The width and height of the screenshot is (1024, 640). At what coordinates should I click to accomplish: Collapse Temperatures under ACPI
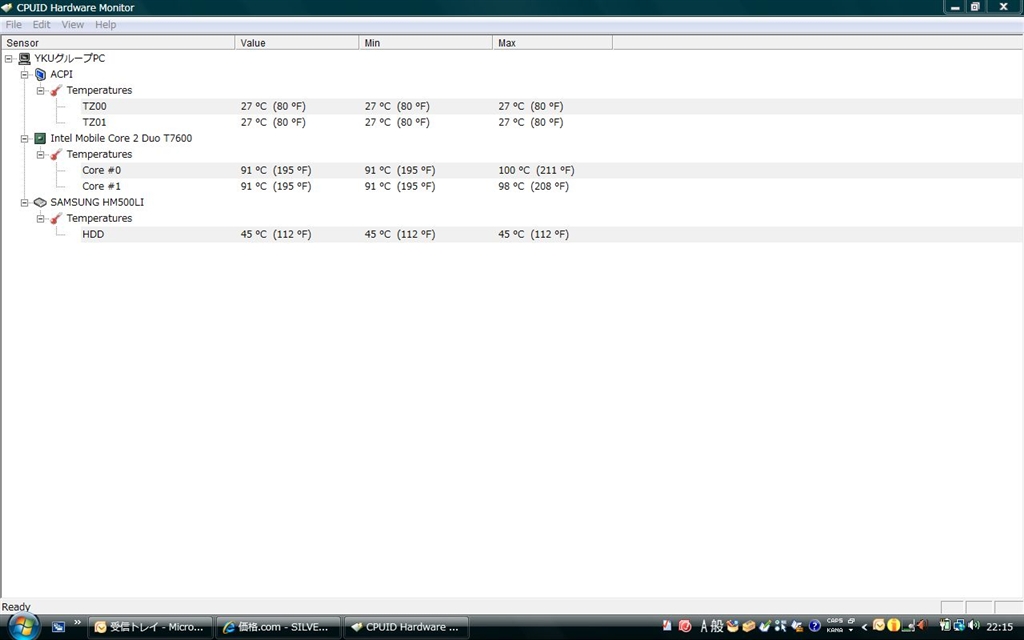[40, 90]
